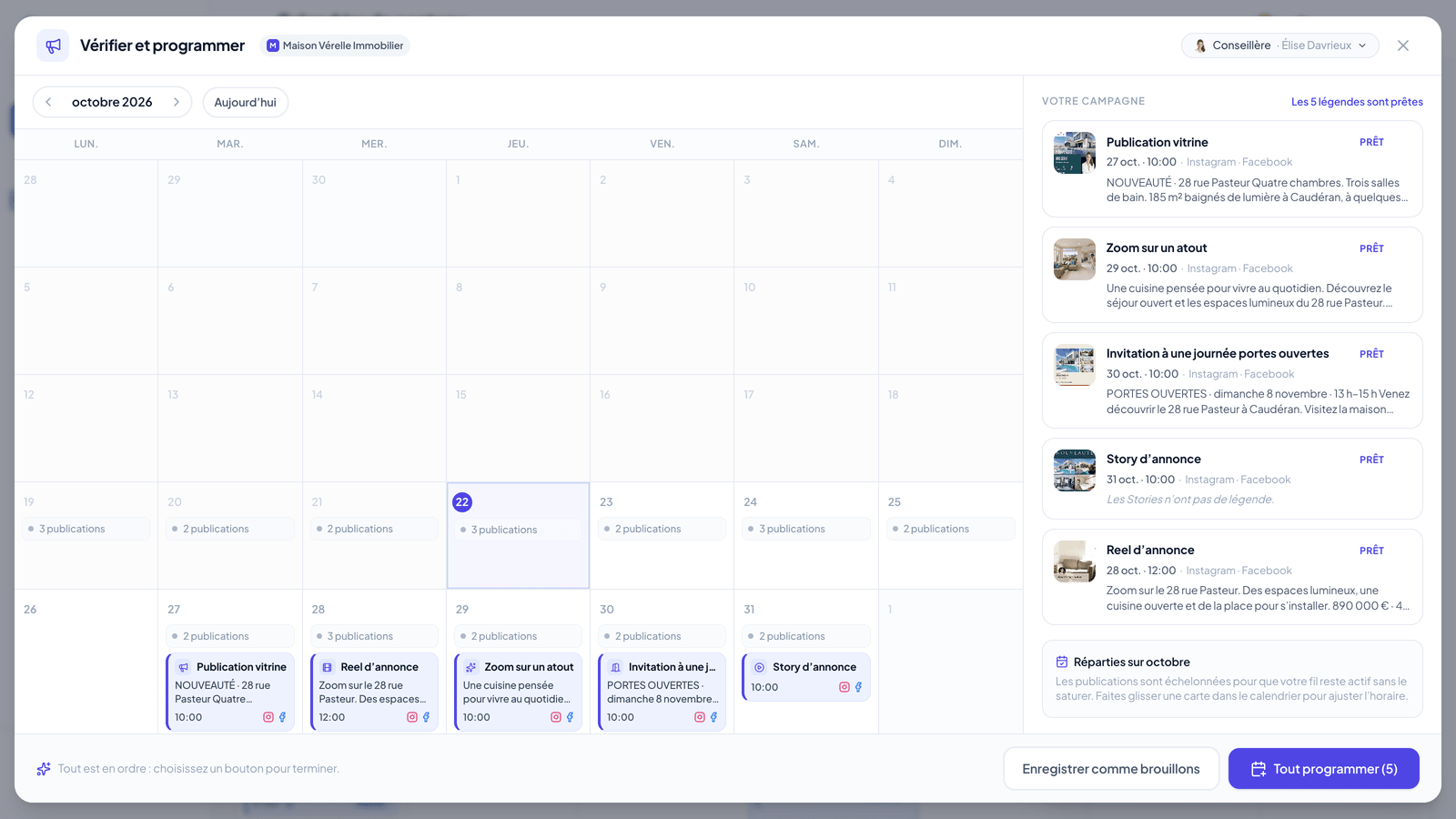The height and width of the screenshot is (819, 1456).
Task: Click Instagram icon on Story d'annonce calendar card
Action: pyautogui.click(x=844, y=687)
